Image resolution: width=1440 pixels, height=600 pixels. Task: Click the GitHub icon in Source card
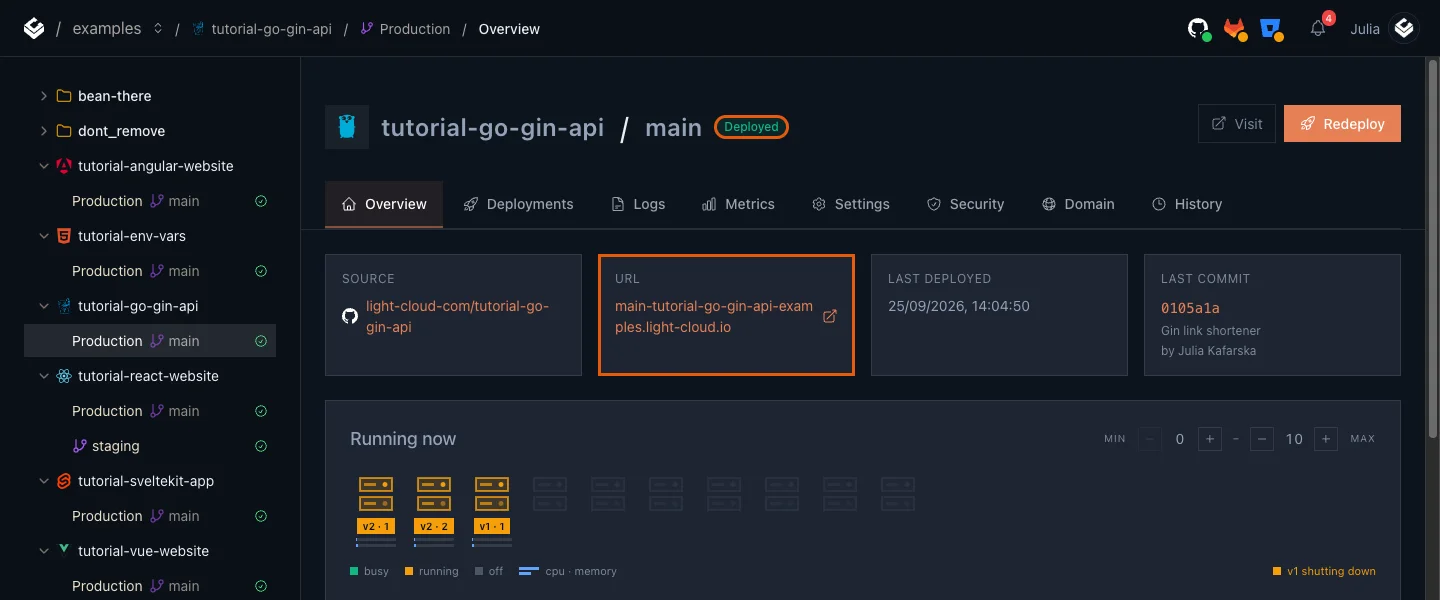tap(350, 316)
